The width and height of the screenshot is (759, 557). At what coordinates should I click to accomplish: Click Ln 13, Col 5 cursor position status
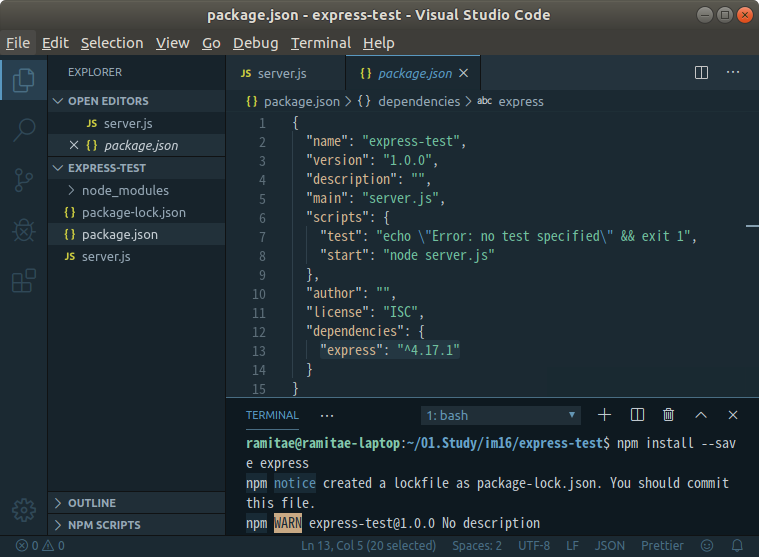[x=368, y=546]
